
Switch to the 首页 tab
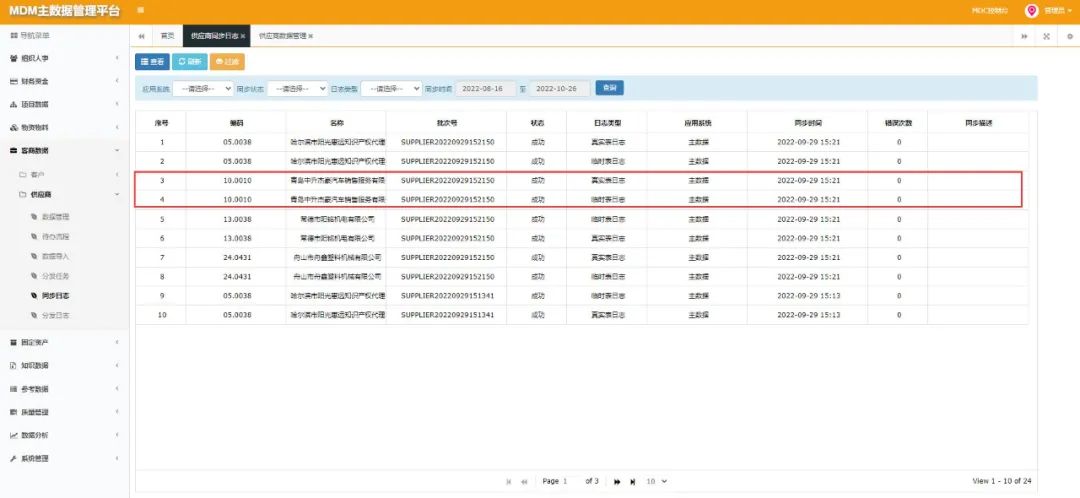click(x=167, y=36)
